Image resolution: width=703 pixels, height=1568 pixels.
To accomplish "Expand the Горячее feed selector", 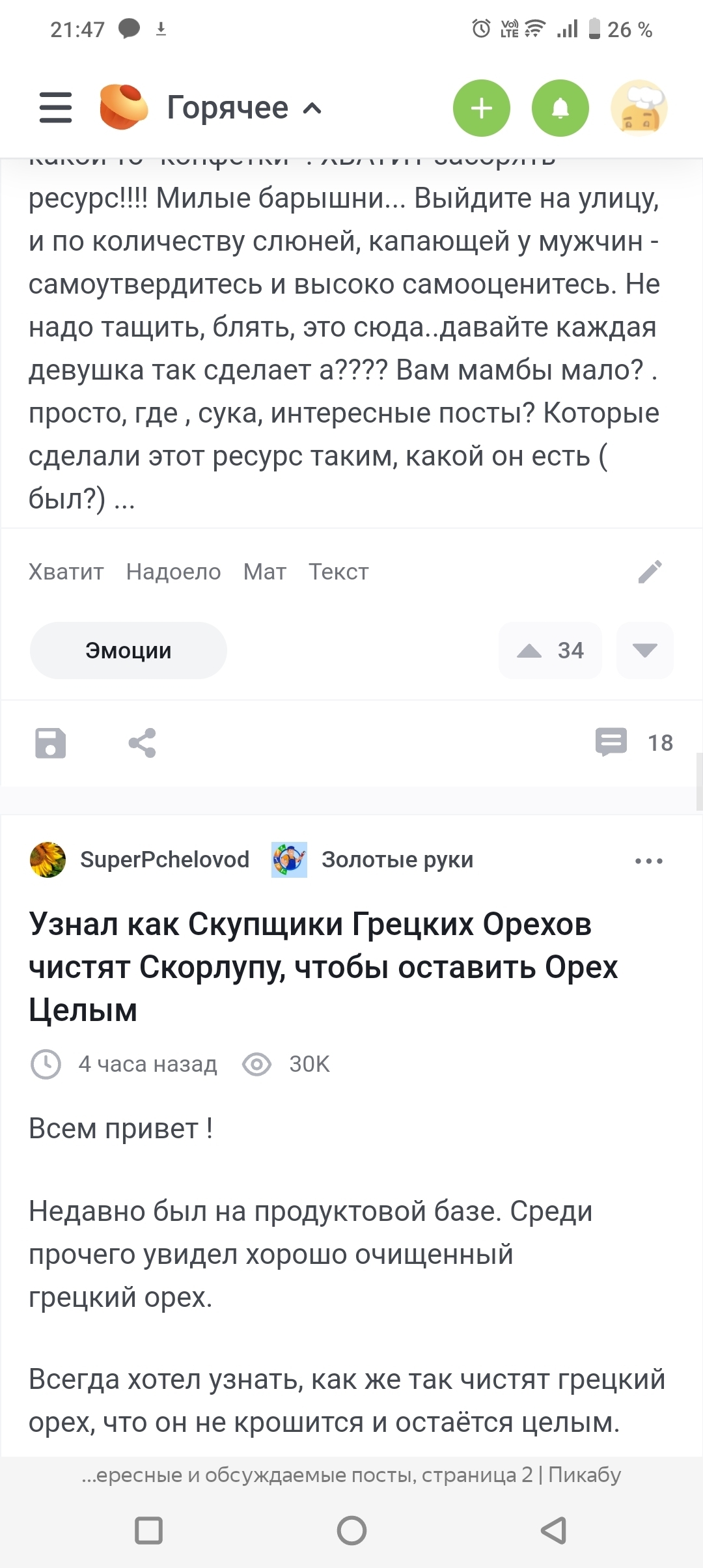I will (x=245, y=108).
